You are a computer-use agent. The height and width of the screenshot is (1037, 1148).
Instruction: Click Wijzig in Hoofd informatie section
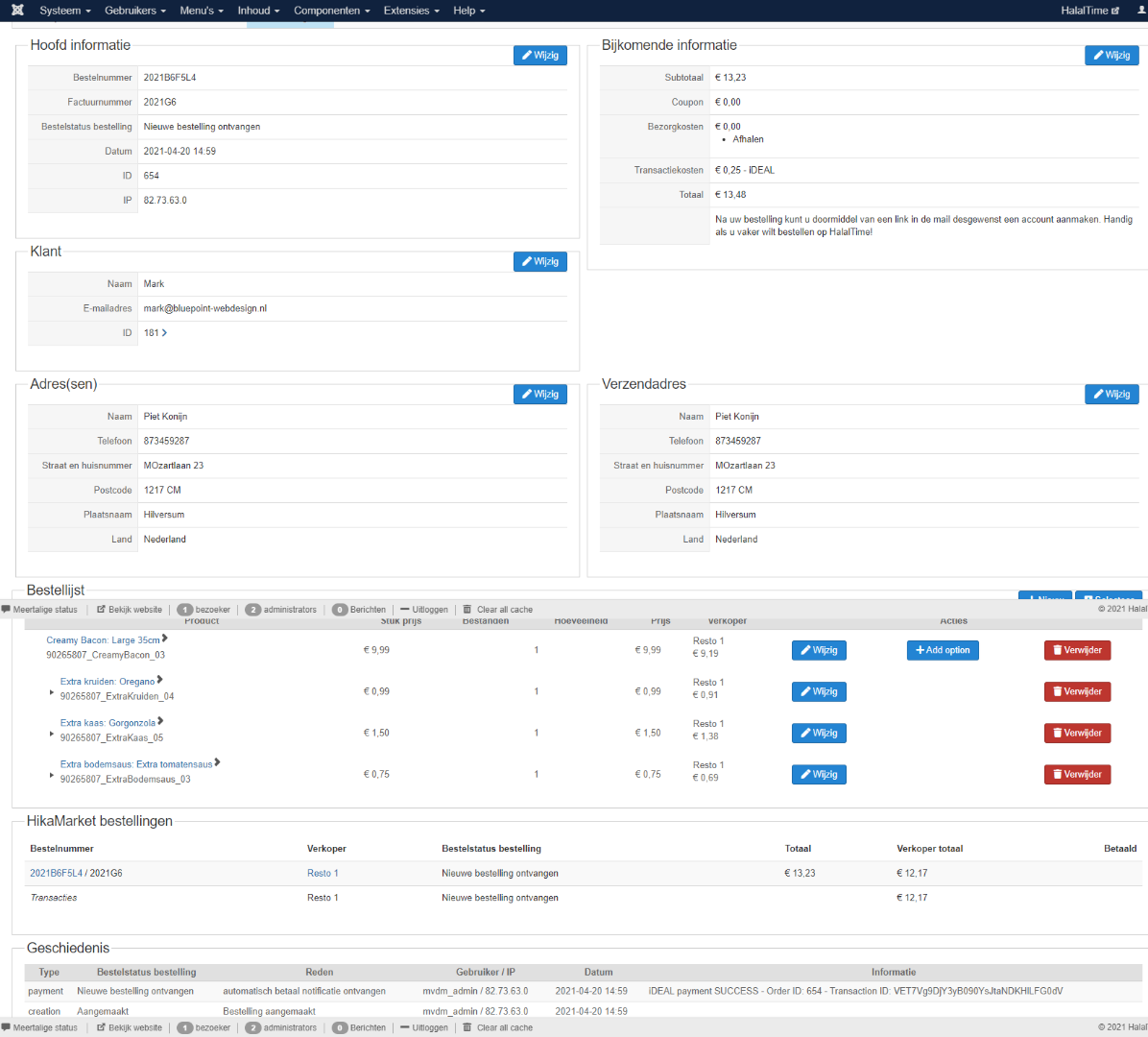[x=539, y=56]
